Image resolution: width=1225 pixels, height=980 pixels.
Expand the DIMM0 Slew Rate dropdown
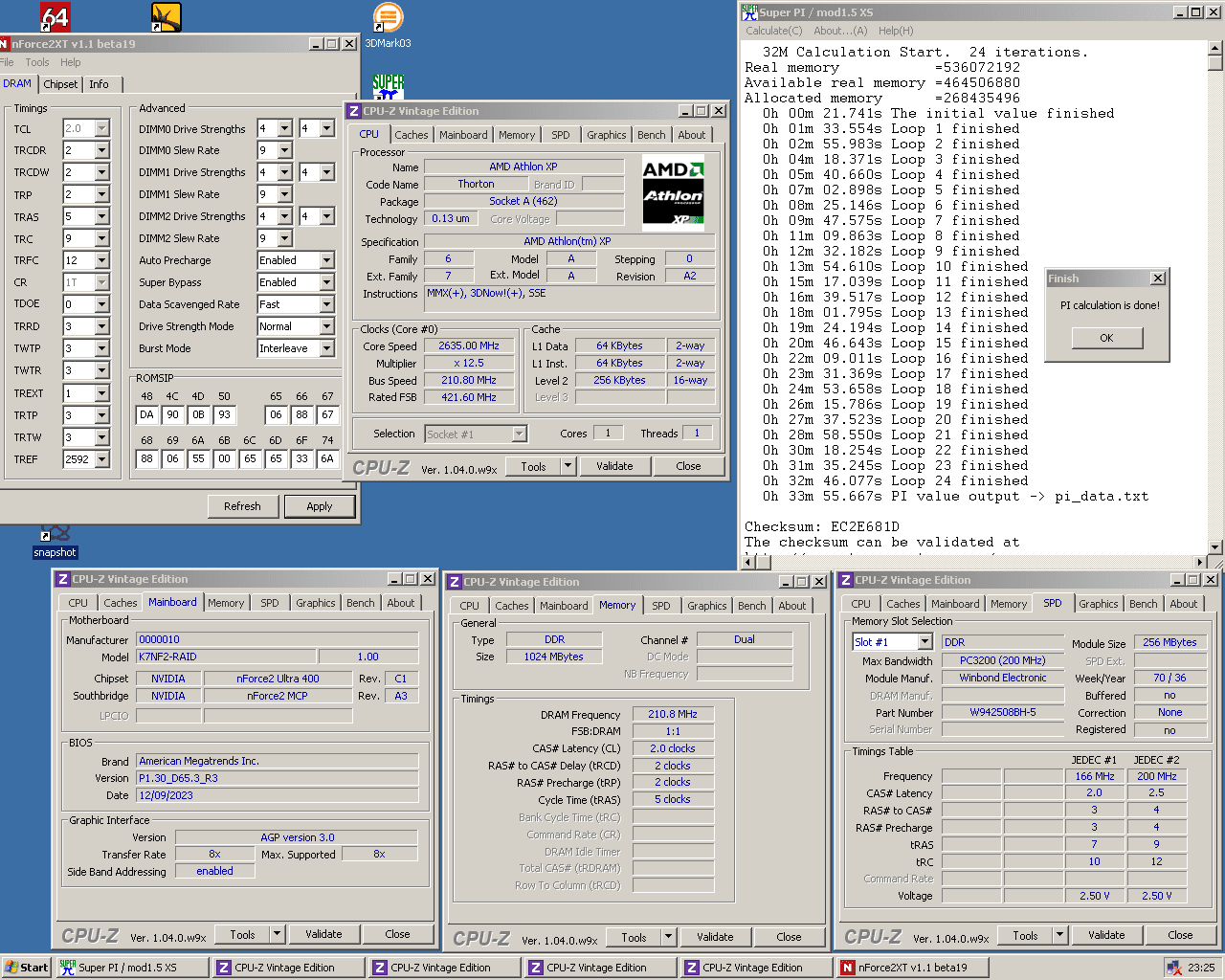(284, 150)
